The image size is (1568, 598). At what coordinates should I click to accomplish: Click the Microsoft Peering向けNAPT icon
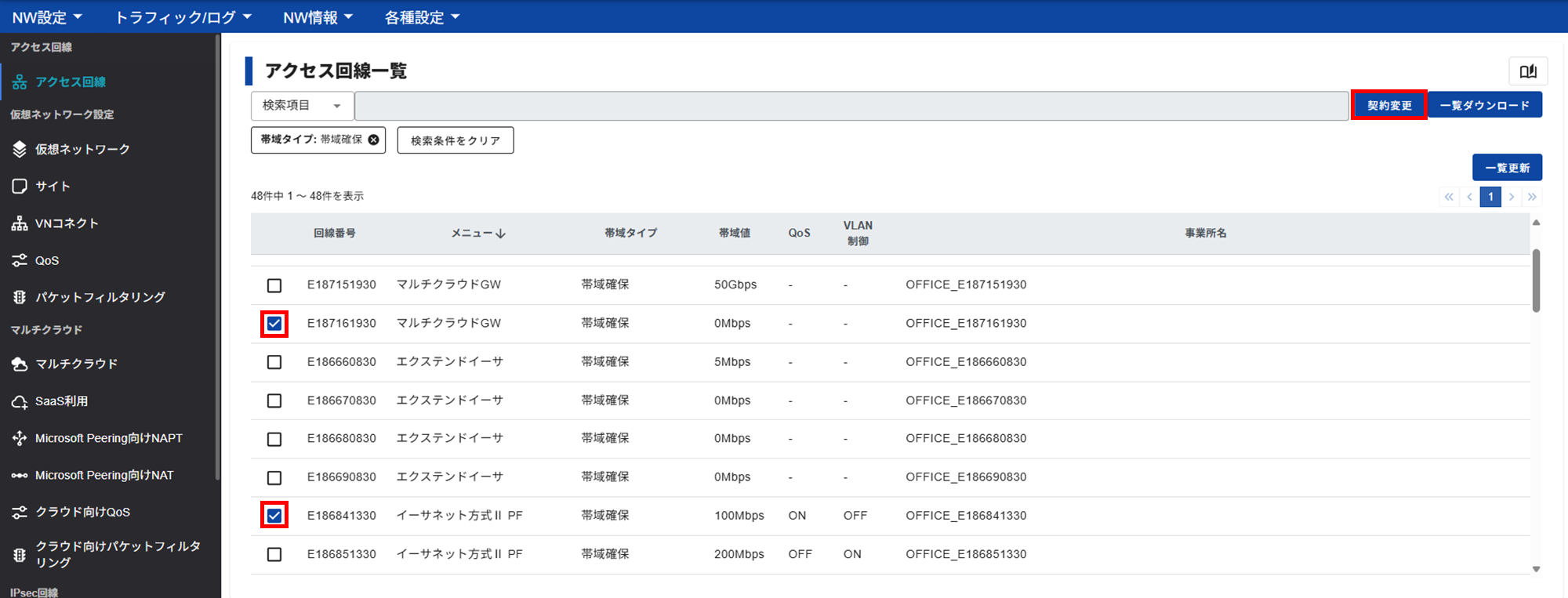pos(20,438)
